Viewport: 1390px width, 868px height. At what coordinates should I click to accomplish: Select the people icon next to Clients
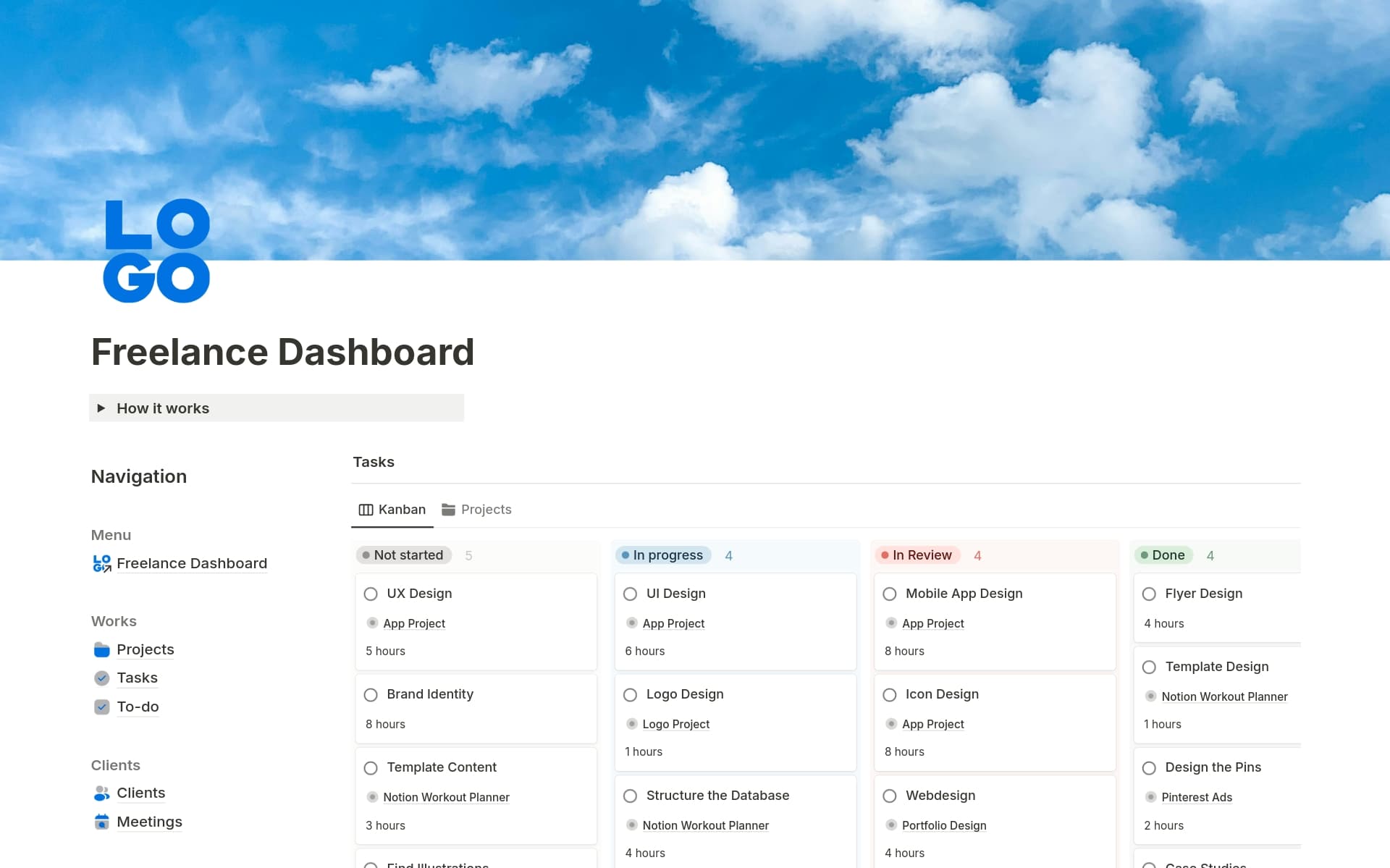point(101,793)
